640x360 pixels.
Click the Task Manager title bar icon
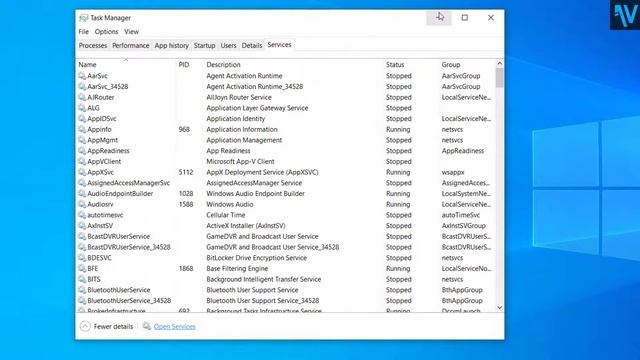(84, 18)
